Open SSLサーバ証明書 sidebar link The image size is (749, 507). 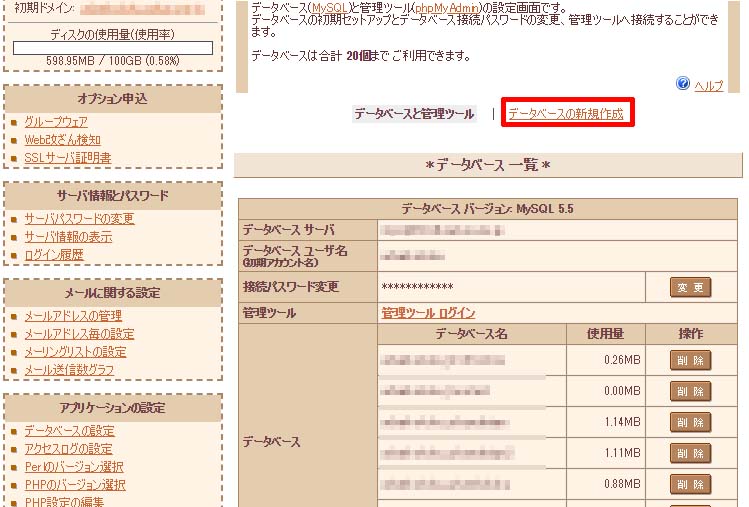pyautogui.click(x=67, y=158)
